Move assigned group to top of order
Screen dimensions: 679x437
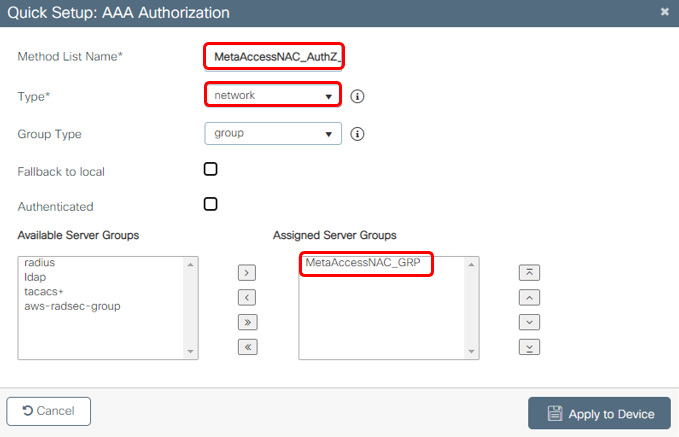(x=529, y=273)
